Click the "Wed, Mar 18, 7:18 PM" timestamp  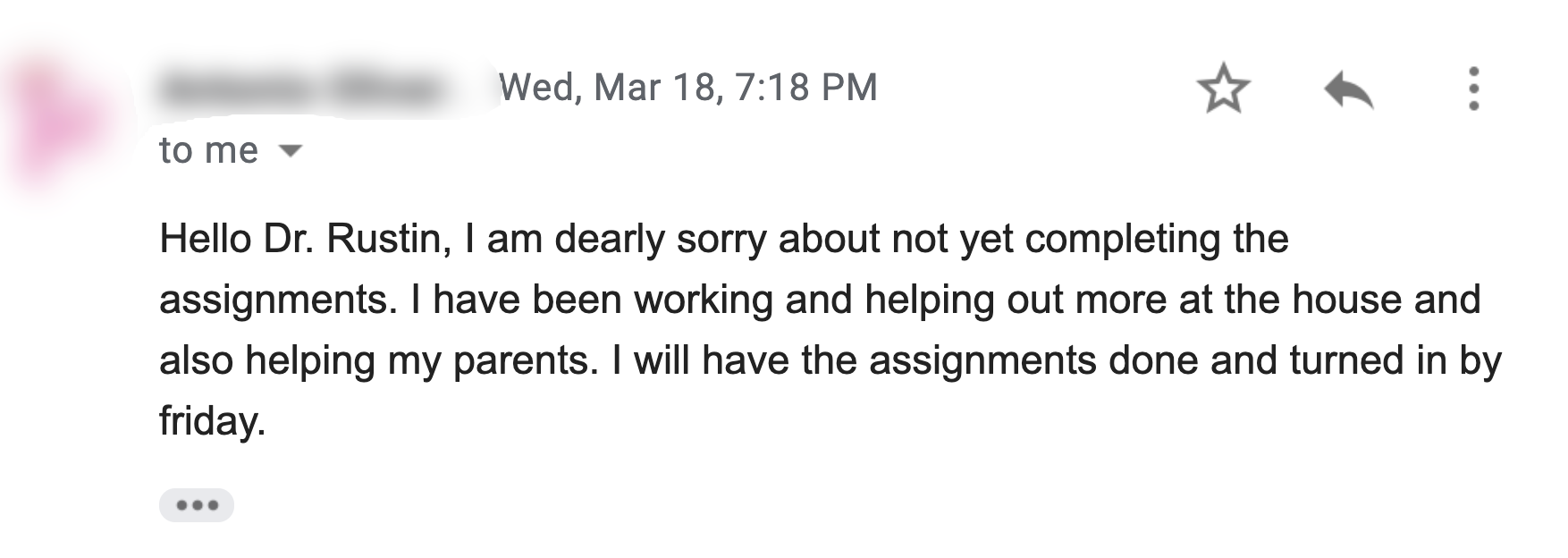688,88
